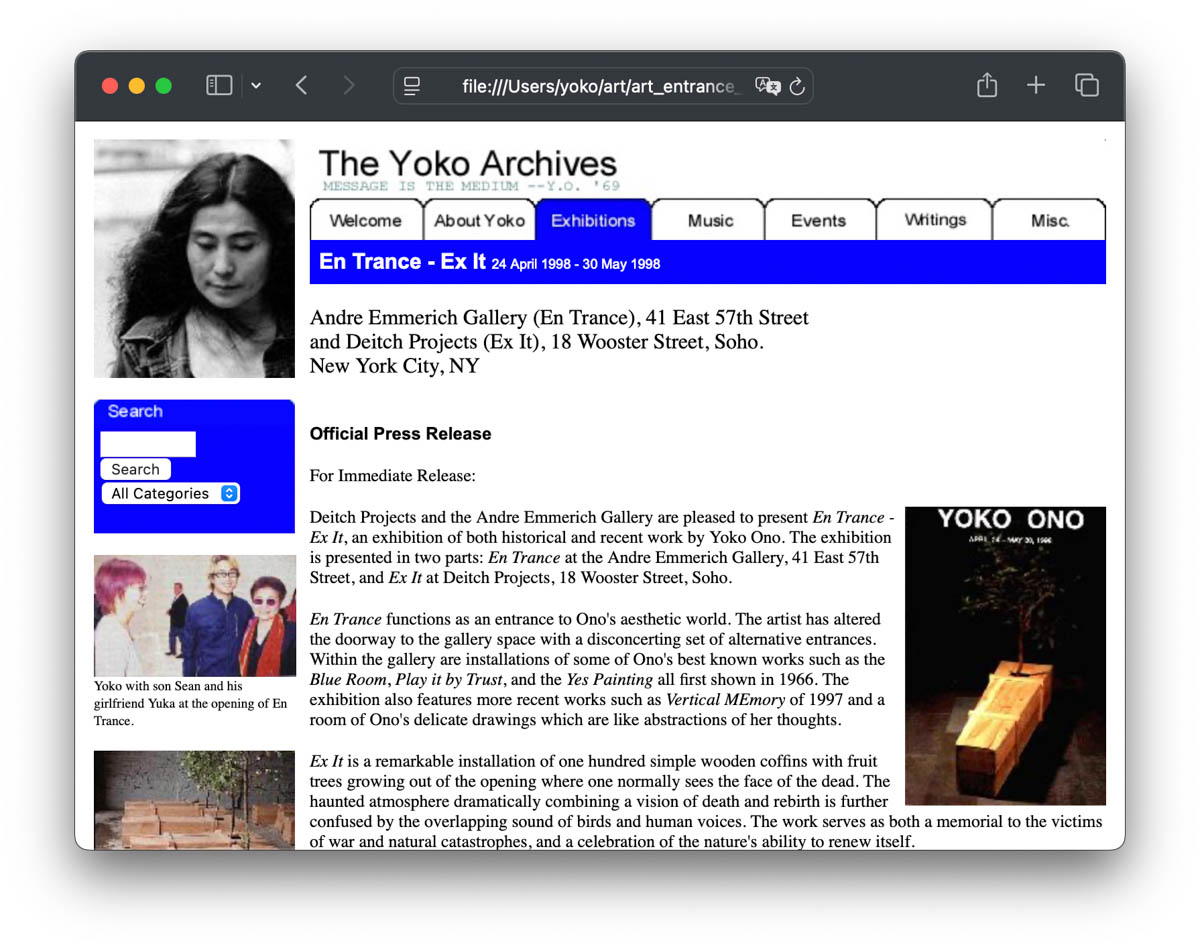Open the Welcome tab
The width and height of the screenshot is (1200, 949).
click(367, 219)
